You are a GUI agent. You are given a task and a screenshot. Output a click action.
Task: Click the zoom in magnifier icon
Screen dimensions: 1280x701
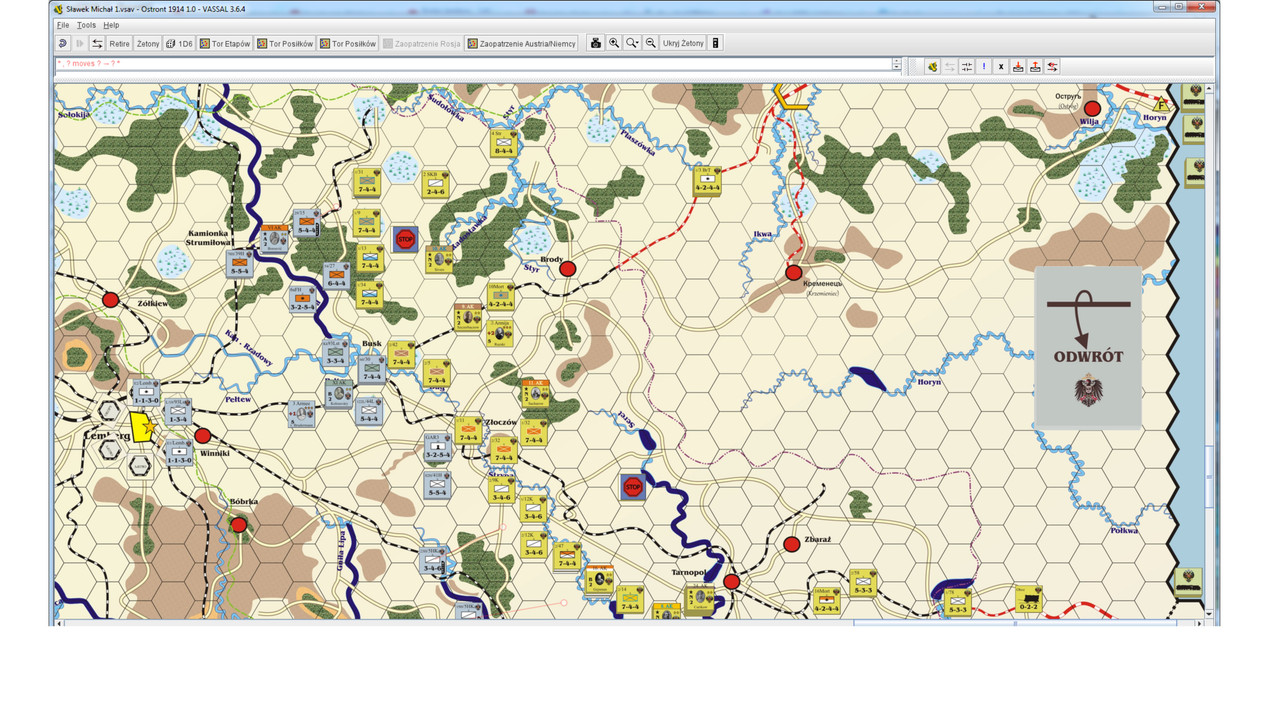click(x=614, y=43)
